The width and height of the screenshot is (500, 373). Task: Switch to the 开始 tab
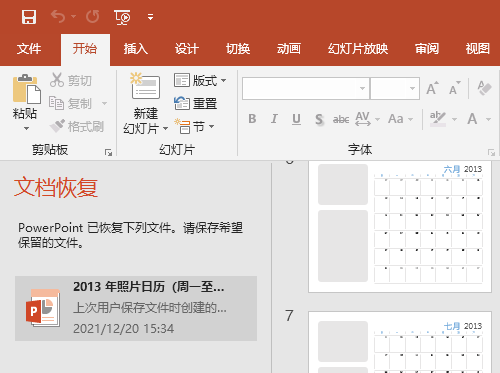[85, 49]
